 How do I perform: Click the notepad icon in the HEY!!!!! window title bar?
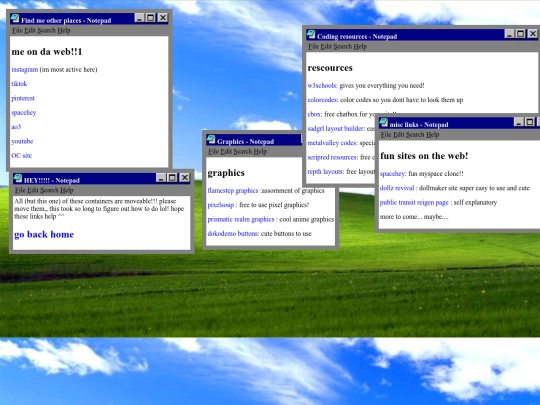point(18,178)
